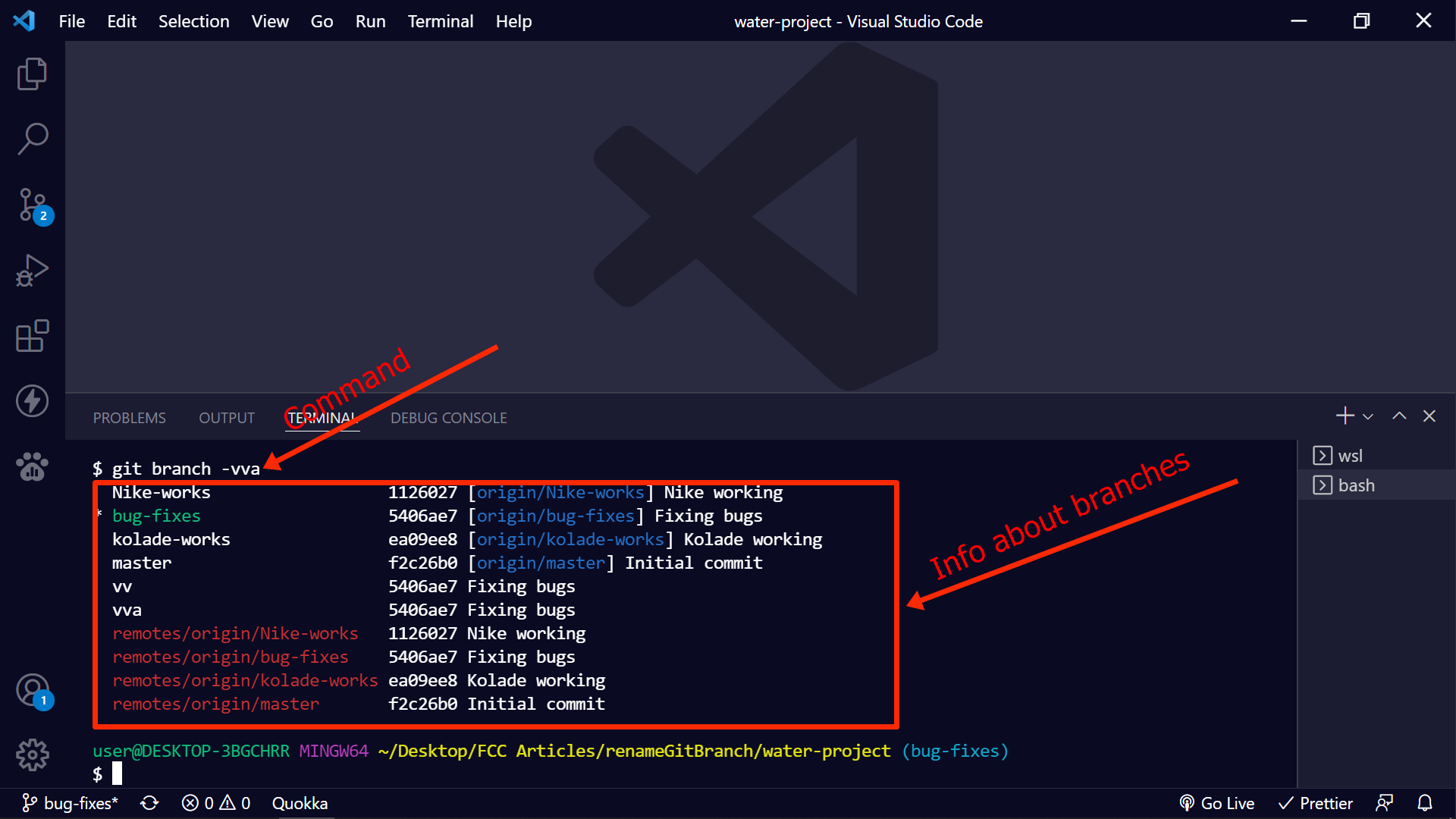This screenshot has width=1456, height=819.
Task: Click the origin/kolade-works tracking text
Action: click(x=570, y=540)
